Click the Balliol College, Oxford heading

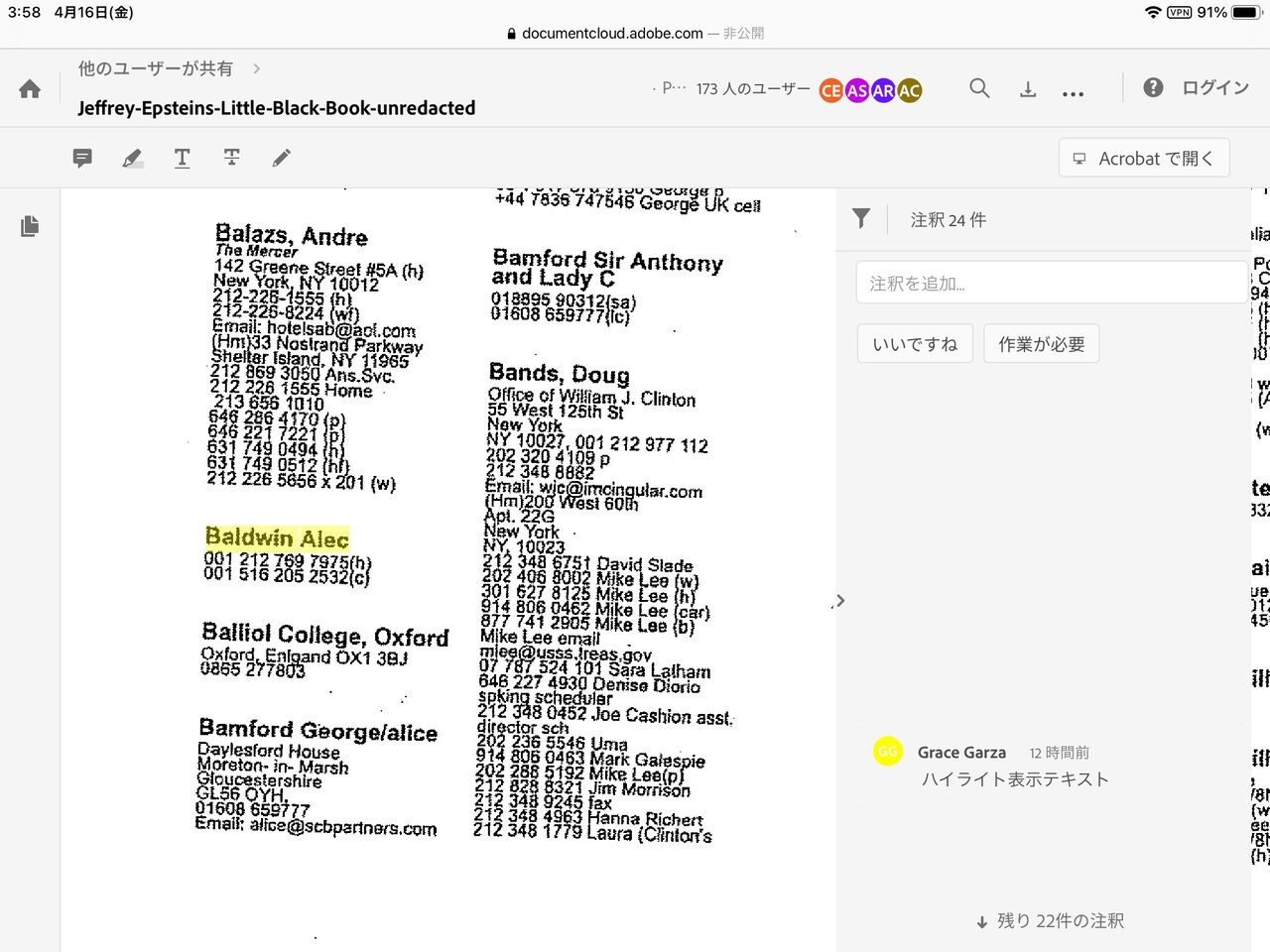[325, 635]
